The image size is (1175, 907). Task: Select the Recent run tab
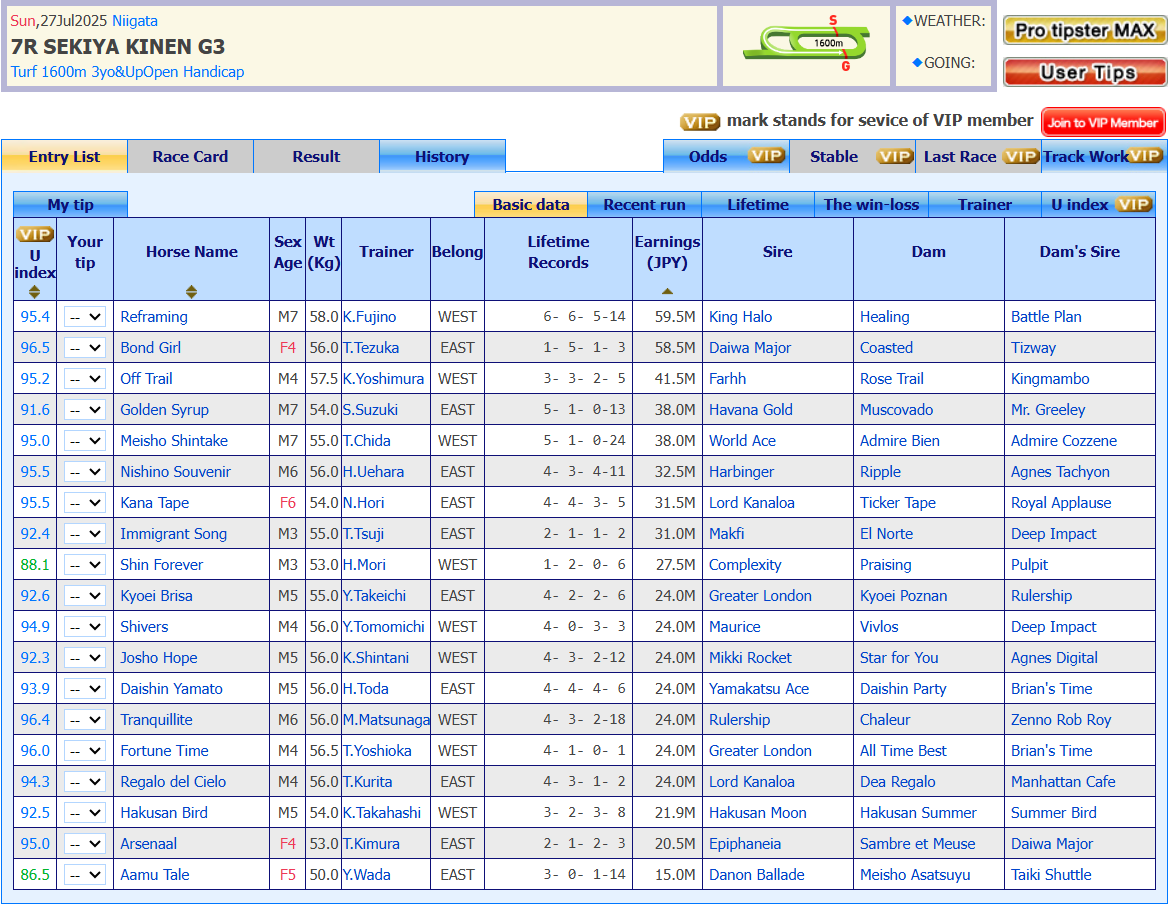tap(644, 205)
